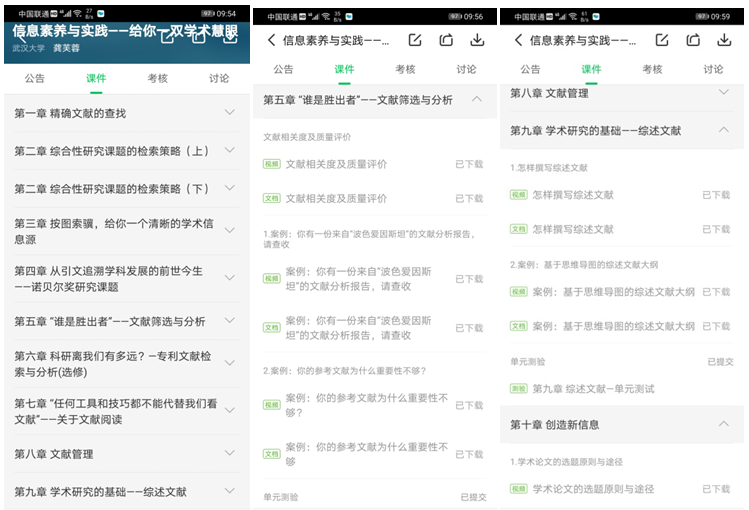Tap 已提交 status beside 单元测验 in right screen
This screenshot has height=510, width=749.
click(720, 362)
